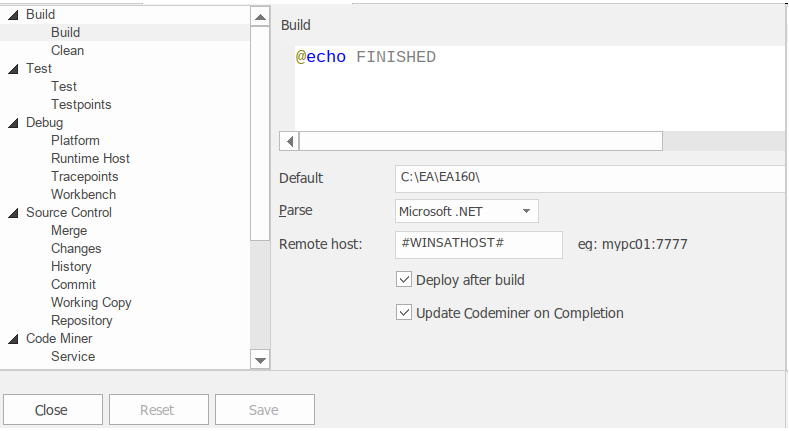Viewport: 789px width, 431px height.
Task: Collapse the Source Control group
Action: pyautogui.click(x=13, y=213)
